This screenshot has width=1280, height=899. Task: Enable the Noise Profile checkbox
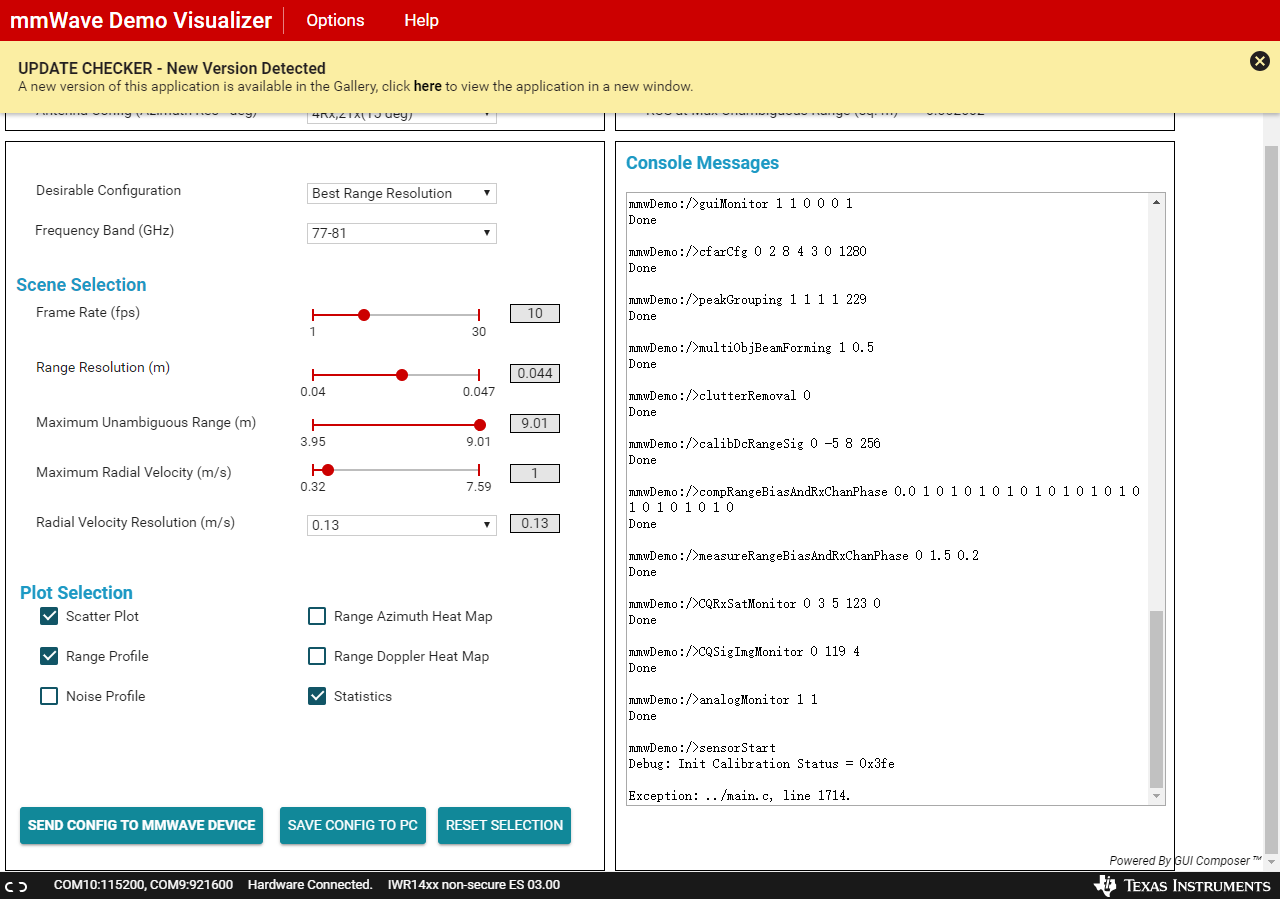tap(49, 696)
